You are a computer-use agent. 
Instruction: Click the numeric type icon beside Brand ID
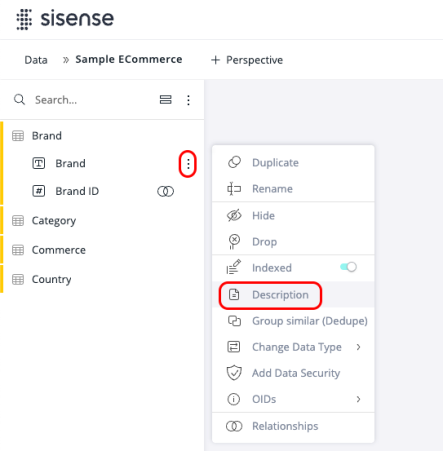[39, 191]
